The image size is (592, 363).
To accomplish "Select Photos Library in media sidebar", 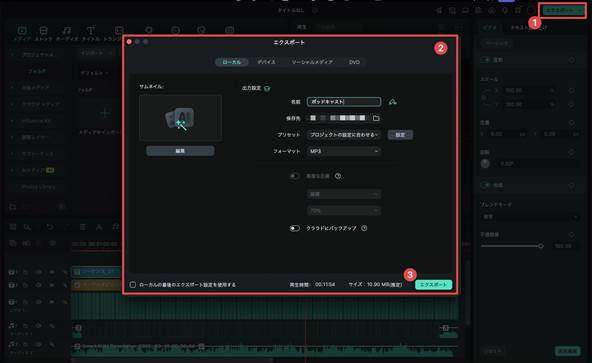I will pos(38,187).
